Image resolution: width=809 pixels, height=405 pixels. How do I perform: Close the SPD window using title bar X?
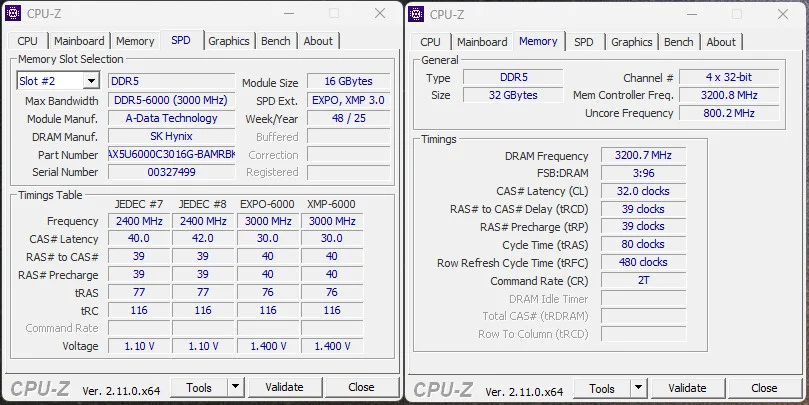click(379, 14)
